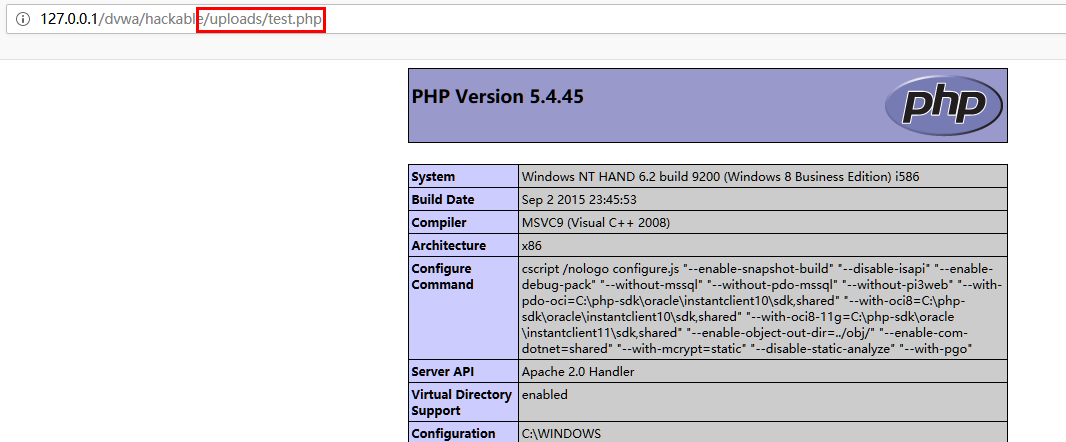Select the System row label

tap(433, 177)
